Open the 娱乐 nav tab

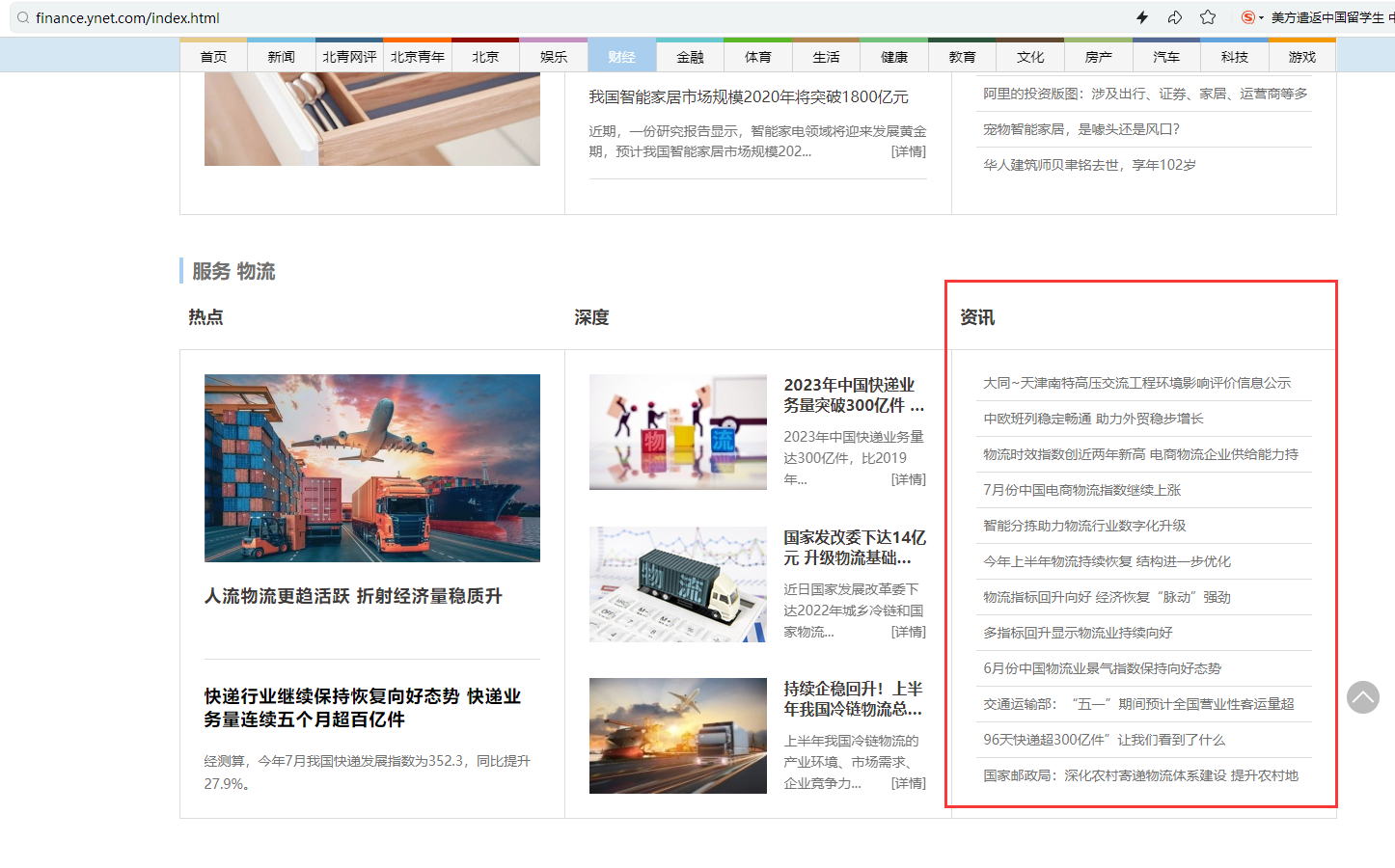click(x=554, y=57)
